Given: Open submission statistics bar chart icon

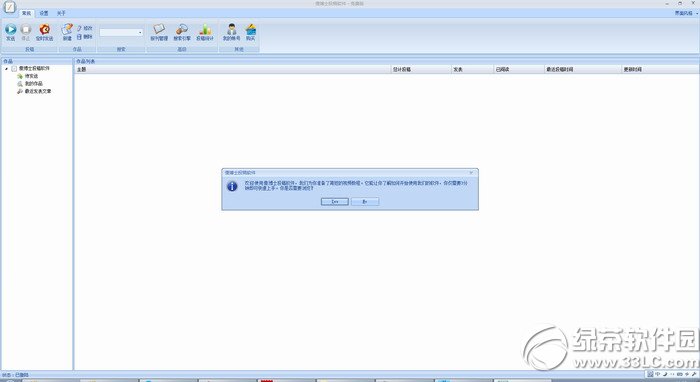Looking at the screenshot, I should 205,33.
